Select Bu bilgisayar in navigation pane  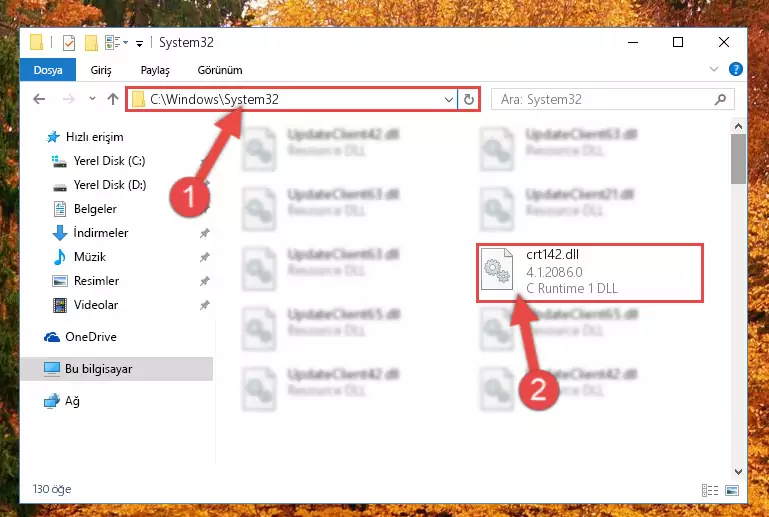click(x=117, y=369)
